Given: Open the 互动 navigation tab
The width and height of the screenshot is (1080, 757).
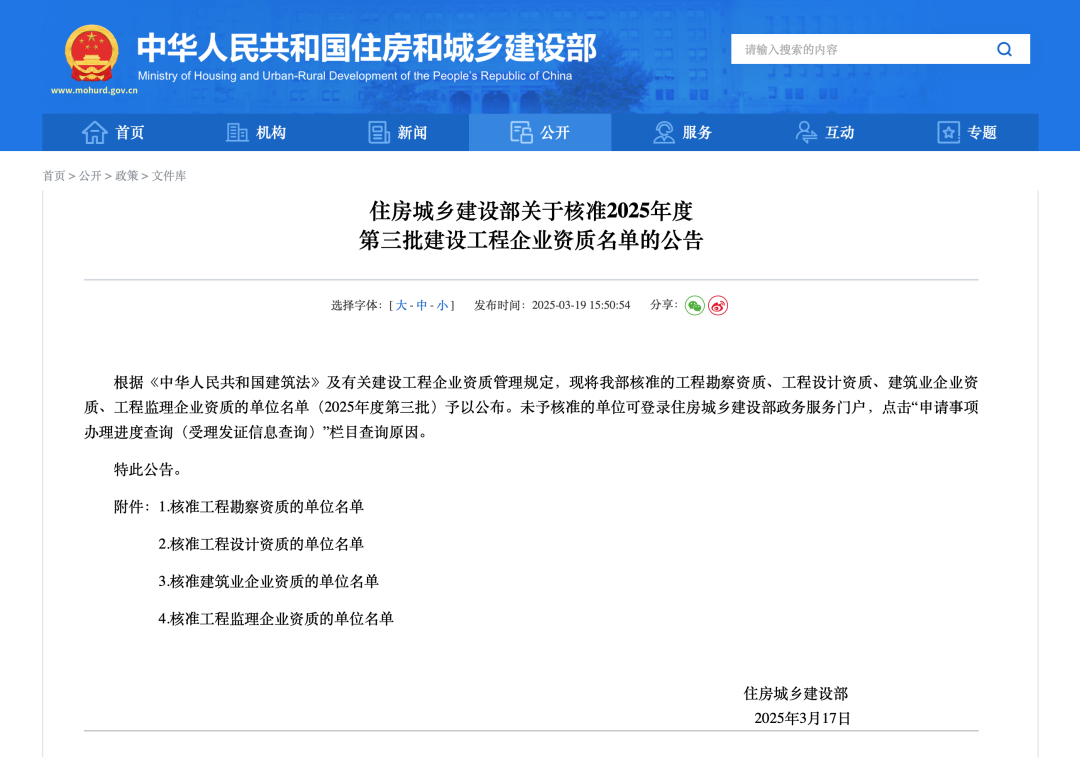Looking at the screenshot, I should coord(824,132).
